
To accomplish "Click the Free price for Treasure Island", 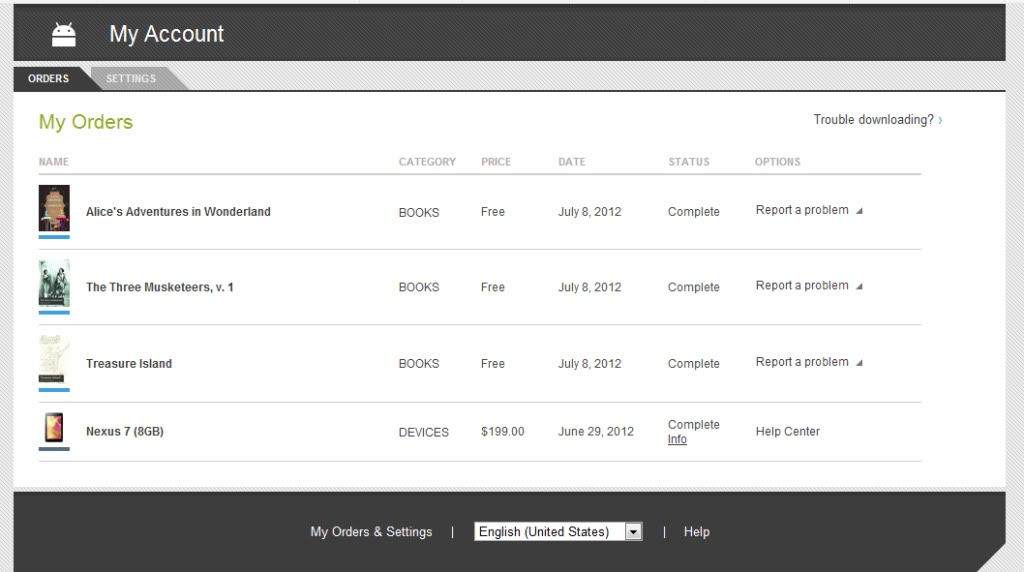I will point(493,364).
